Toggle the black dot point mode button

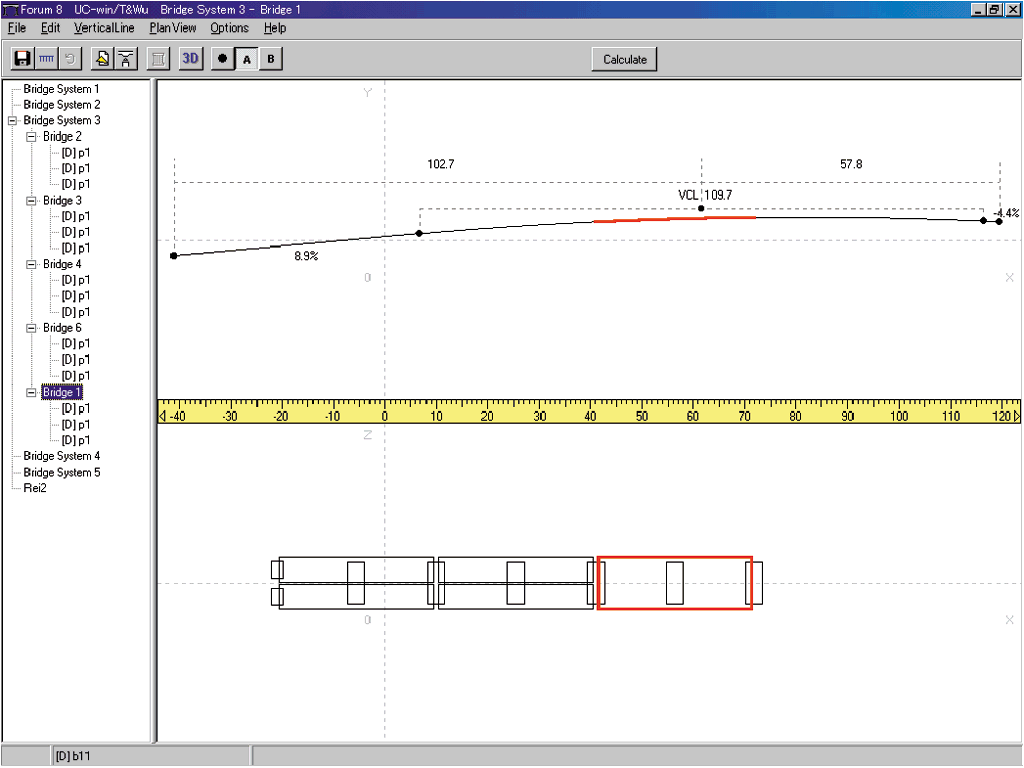pos(222,59)
